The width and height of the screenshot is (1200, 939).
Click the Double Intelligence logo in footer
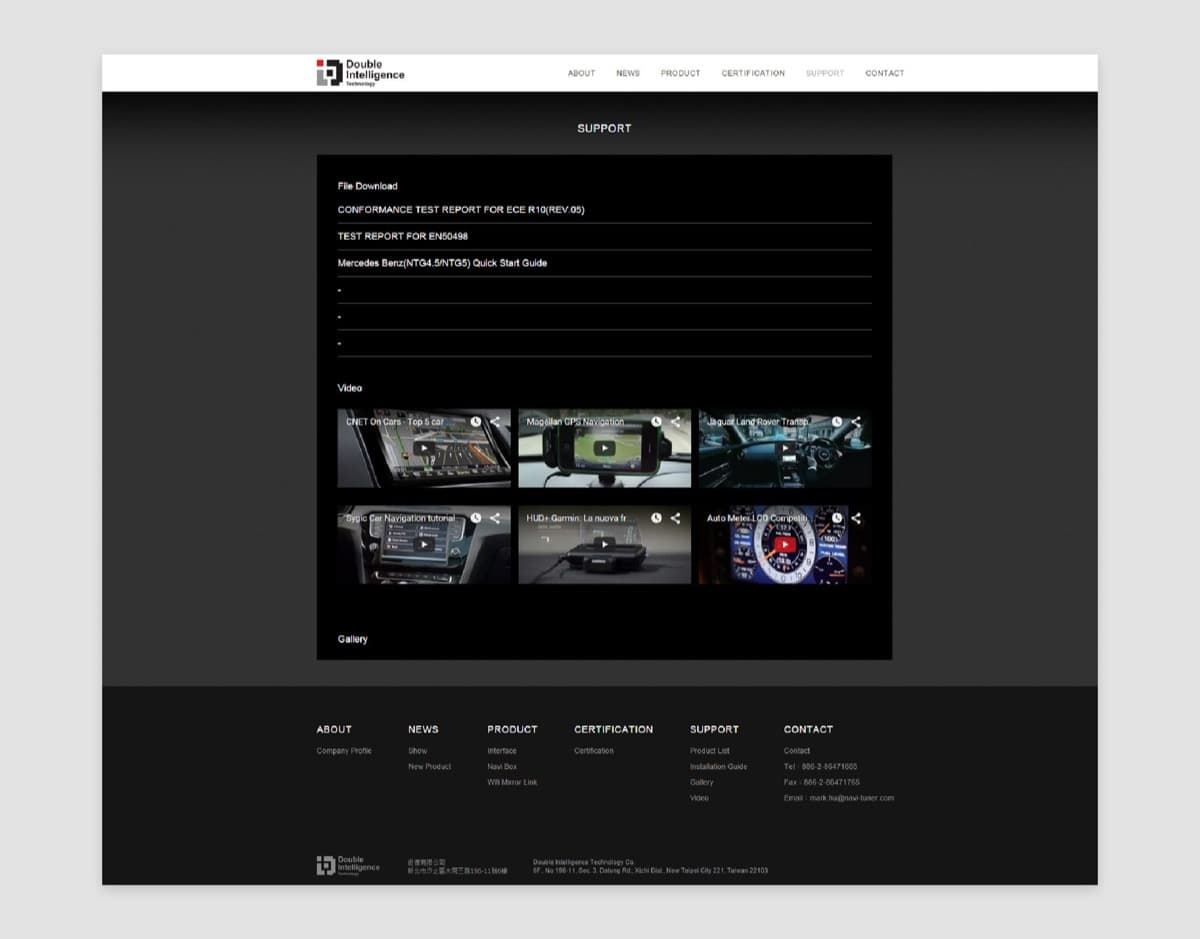(348, 866)
